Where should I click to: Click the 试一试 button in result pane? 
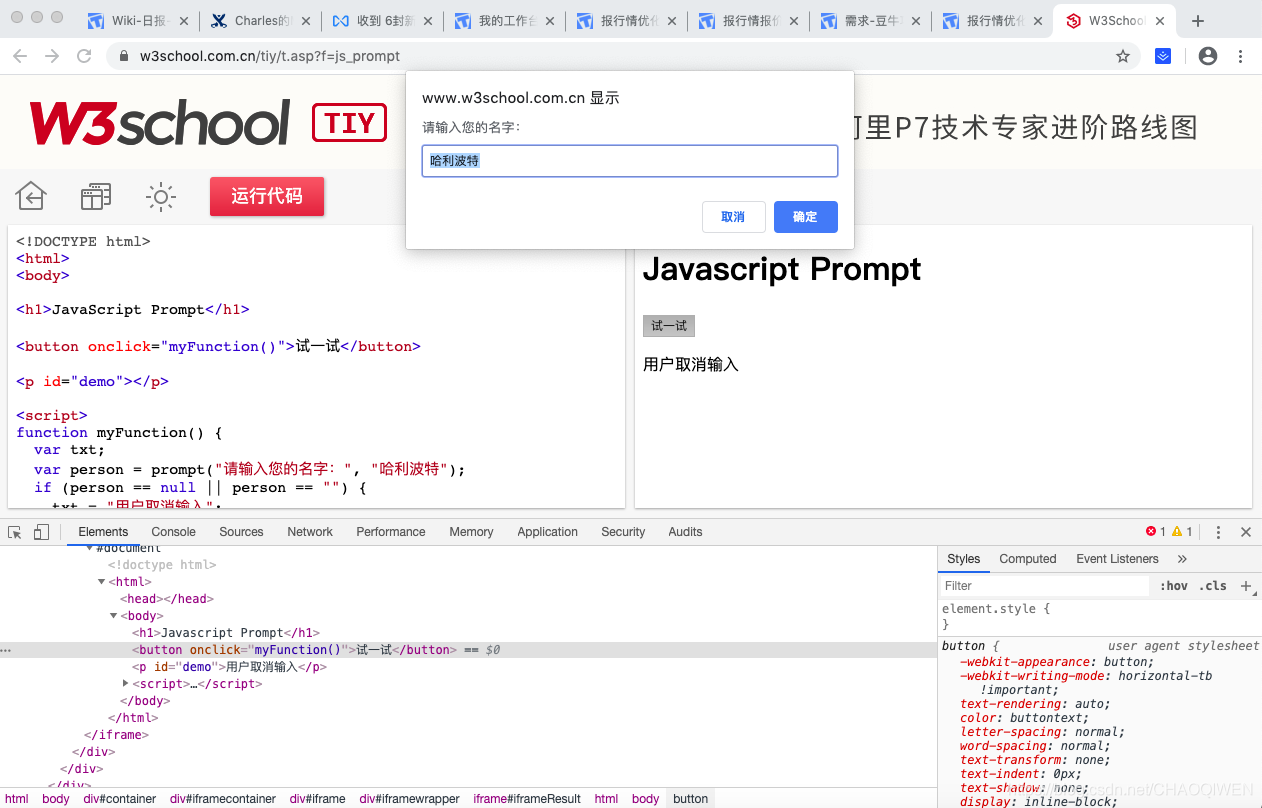point(669,326)
